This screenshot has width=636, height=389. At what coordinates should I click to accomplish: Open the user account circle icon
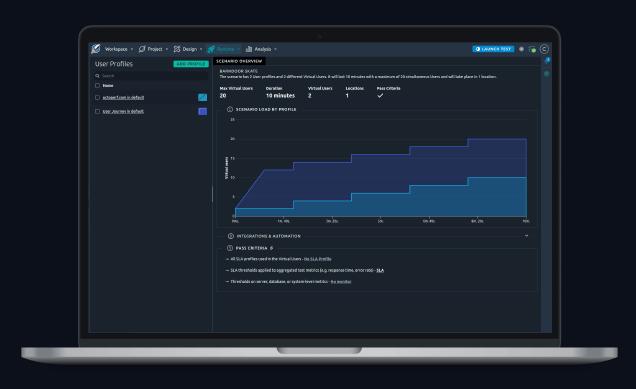[x=544, y=49]
